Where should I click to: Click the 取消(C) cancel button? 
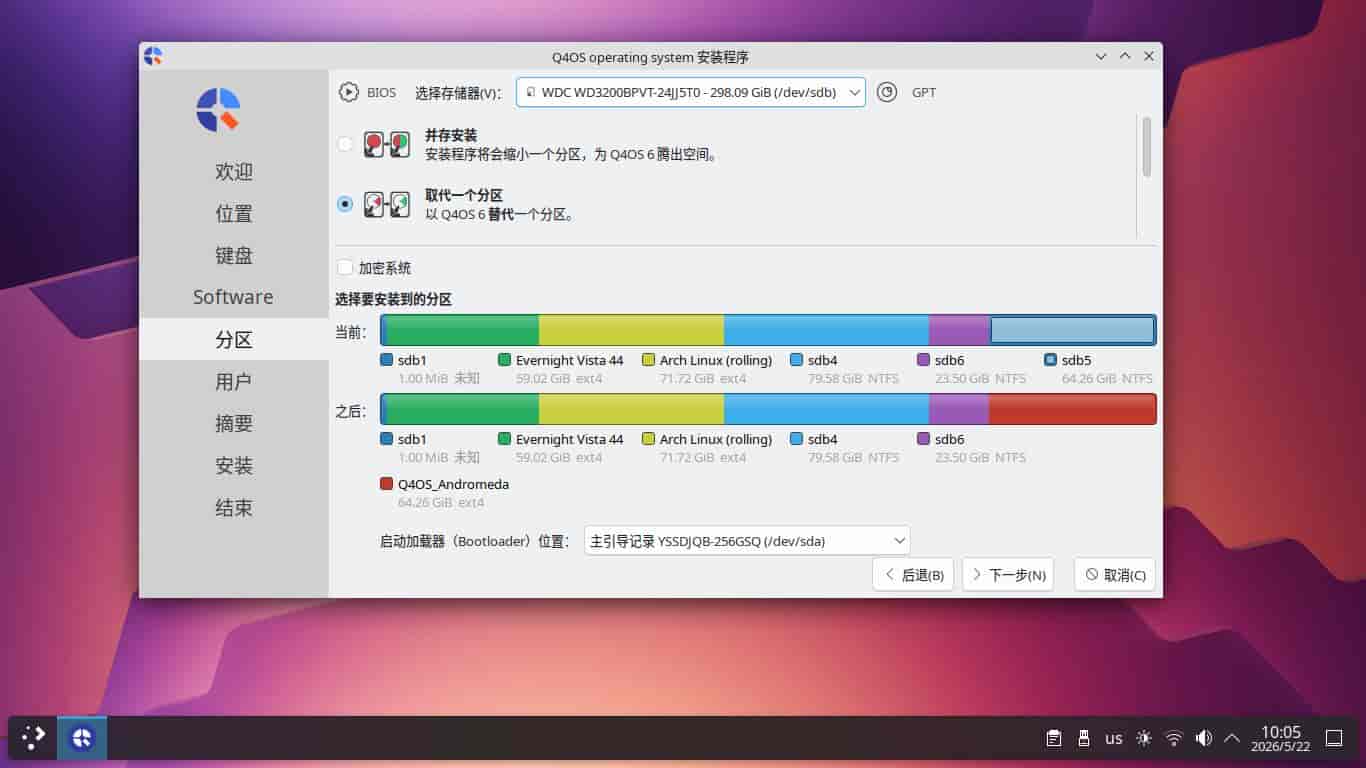(1115, 575)
